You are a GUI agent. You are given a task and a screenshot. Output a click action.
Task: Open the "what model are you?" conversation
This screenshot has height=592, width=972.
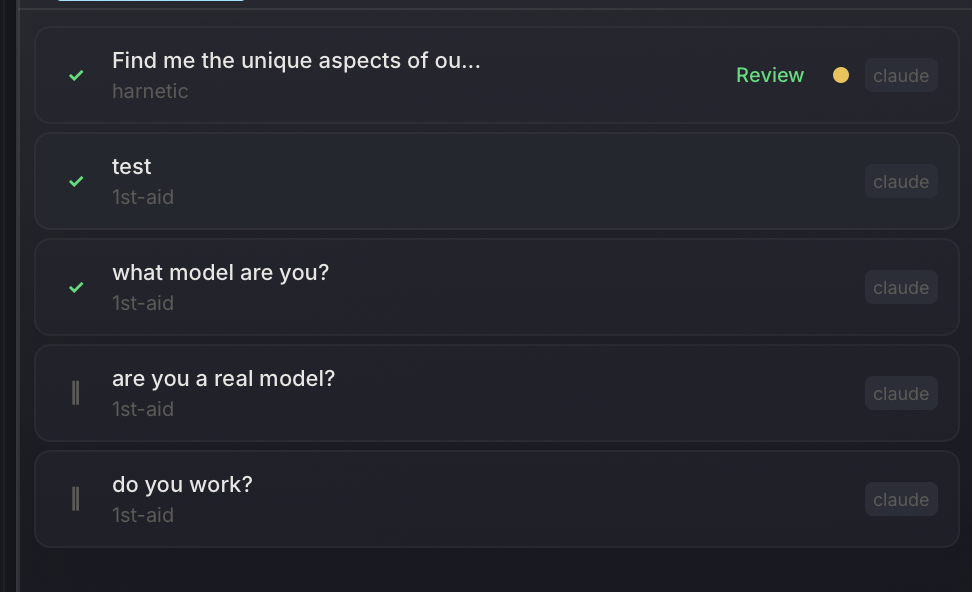tap(220, 272)
